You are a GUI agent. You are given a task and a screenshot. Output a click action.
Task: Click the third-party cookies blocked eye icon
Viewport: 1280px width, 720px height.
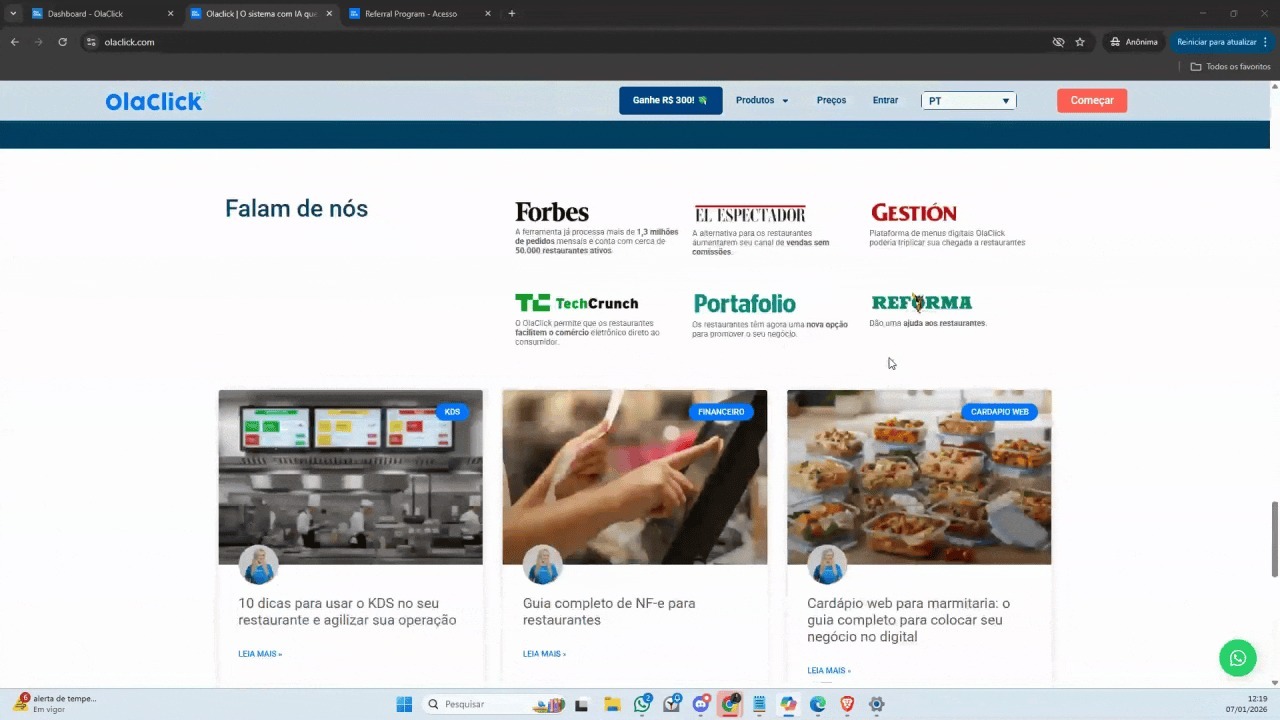coord(1058,42)
